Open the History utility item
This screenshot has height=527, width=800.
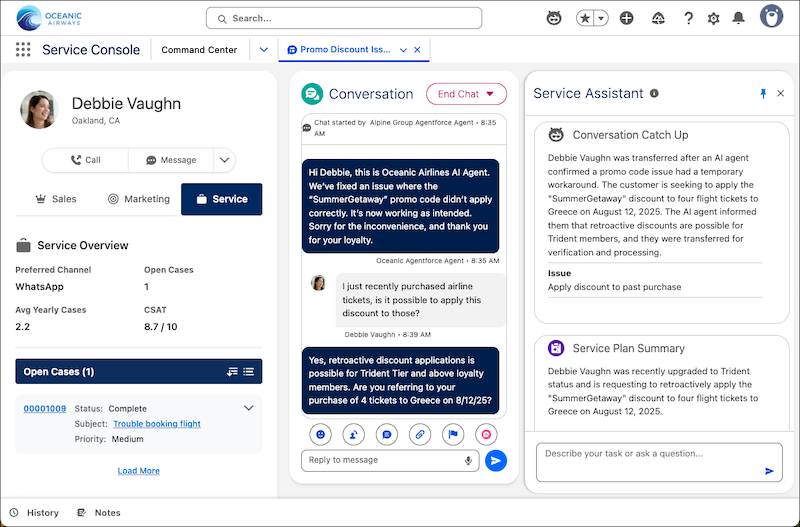(35, 513)
